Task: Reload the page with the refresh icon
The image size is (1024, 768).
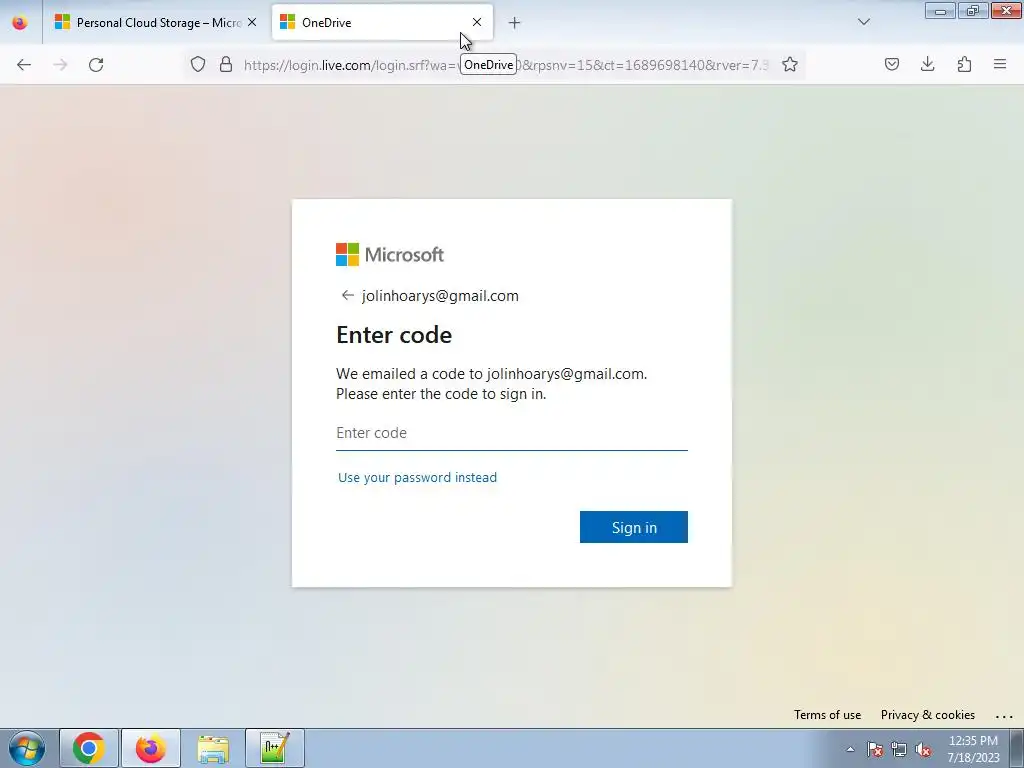Action: (96, 65)
